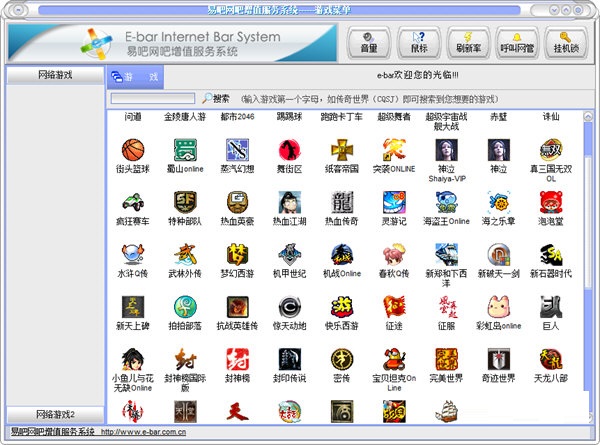Open the 疯狂赛车 racing game icon
This screenshot has height=445, width=600.
coord(133,202)
